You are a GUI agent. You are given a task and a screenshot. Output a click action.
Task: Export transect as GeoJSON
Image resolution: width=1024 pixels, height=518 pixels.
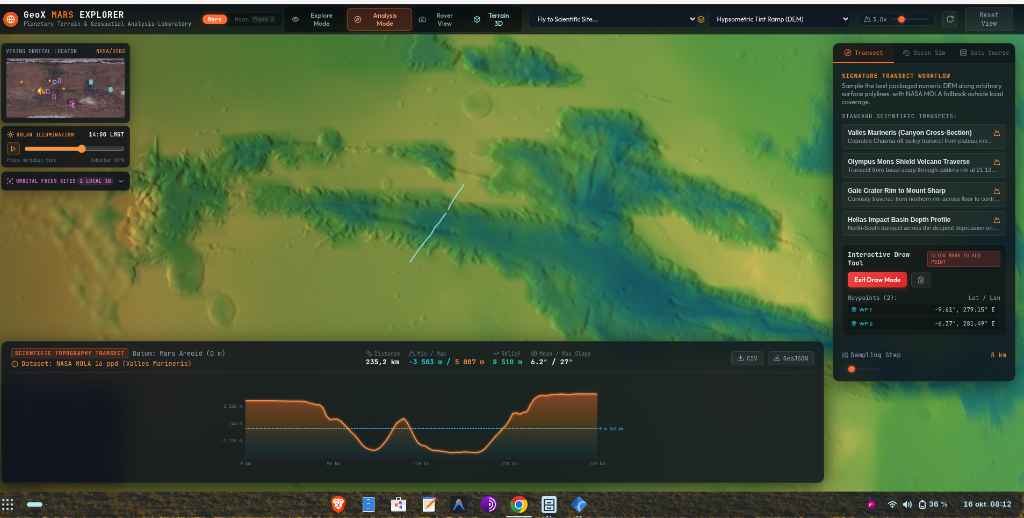click(791, 358)
